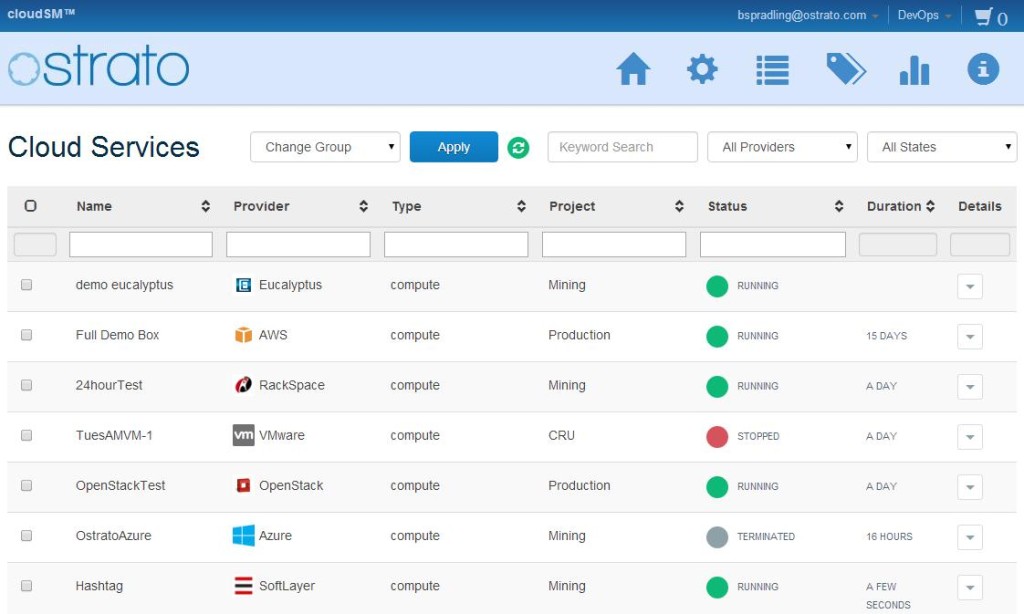This screenshot has height=614, width=1024.
Task: Click the Type column filter field
Action: (456, 244)
